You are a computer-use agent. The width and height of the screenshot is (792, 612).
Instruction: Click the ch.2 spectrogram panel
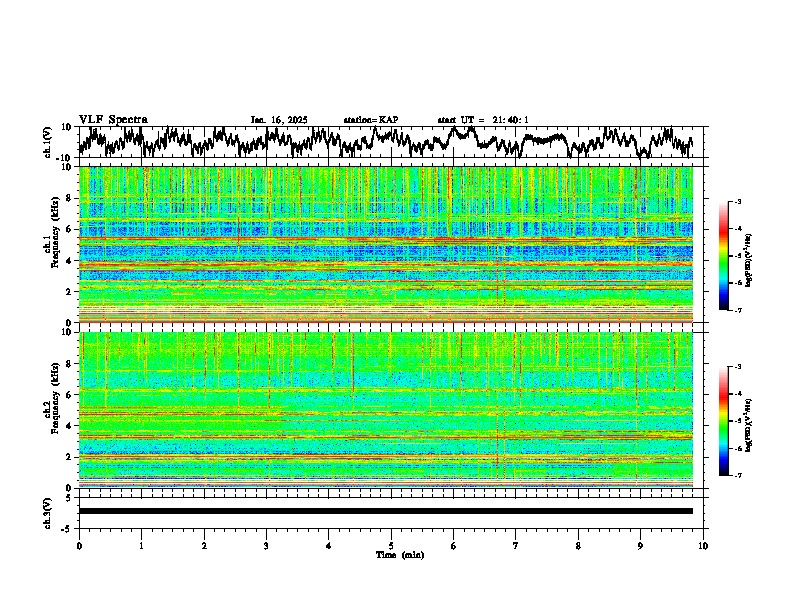[385, 410]
